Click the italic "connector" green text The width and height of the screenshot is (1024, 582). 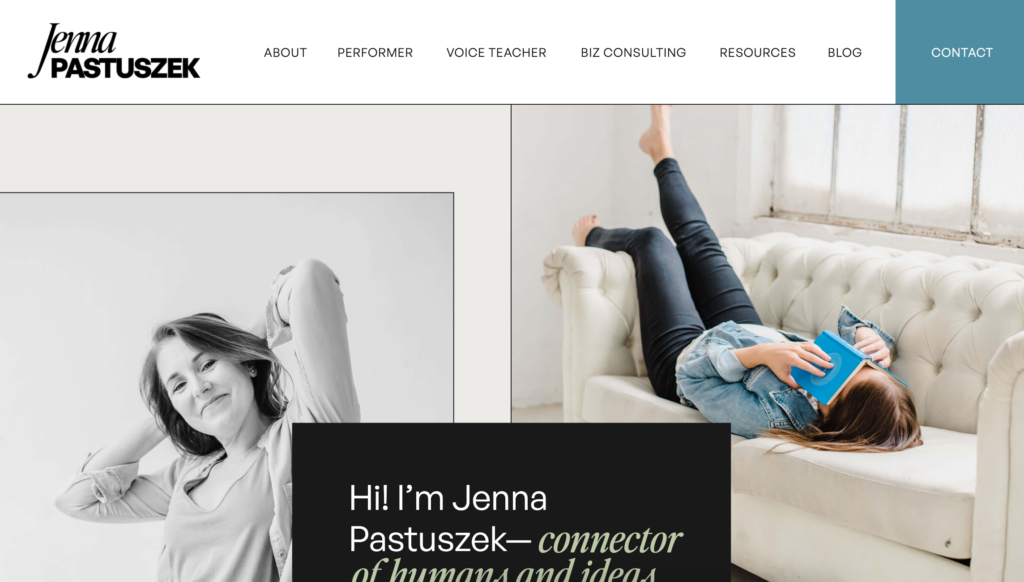pyautogui.click(x=610, y=540)
